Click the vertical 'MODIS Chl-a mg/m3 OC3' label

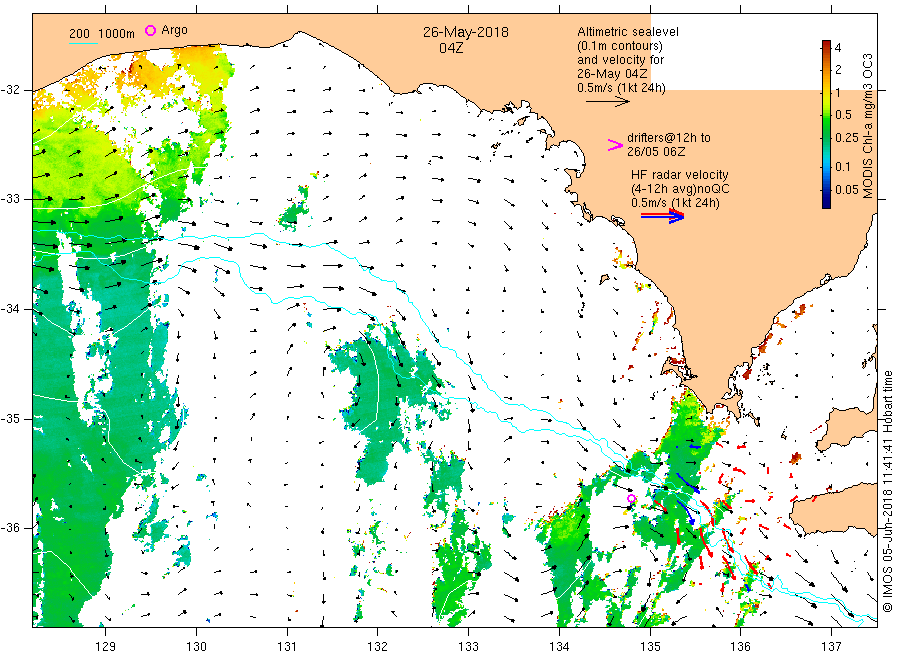tap(867, 126)
